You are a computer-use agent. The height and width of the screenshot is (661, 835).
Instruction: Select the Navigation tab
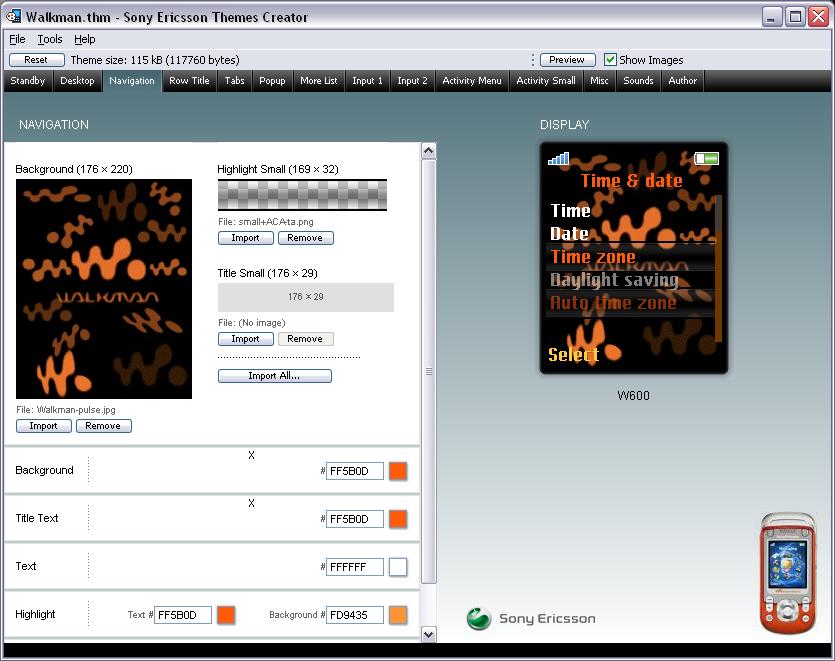point(132,81)
